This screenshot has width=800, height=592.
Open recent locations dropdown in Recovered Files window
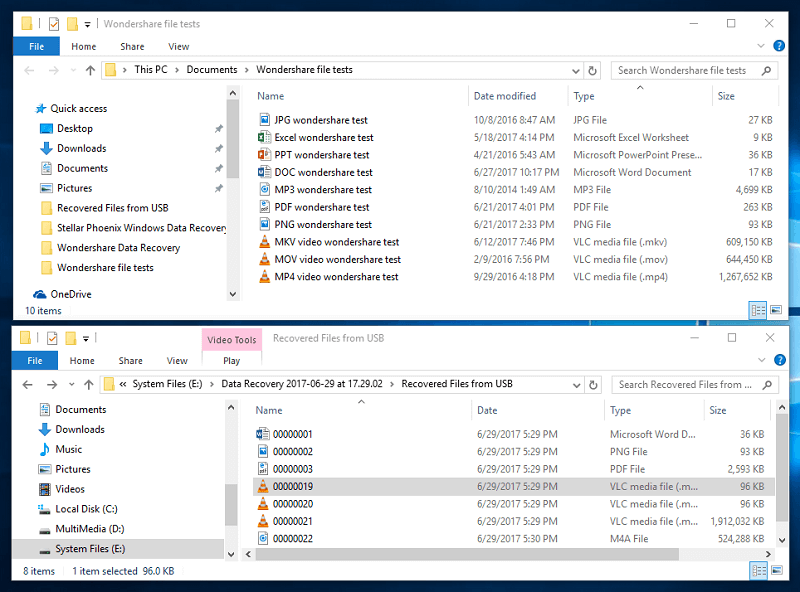tap(71, 384)
